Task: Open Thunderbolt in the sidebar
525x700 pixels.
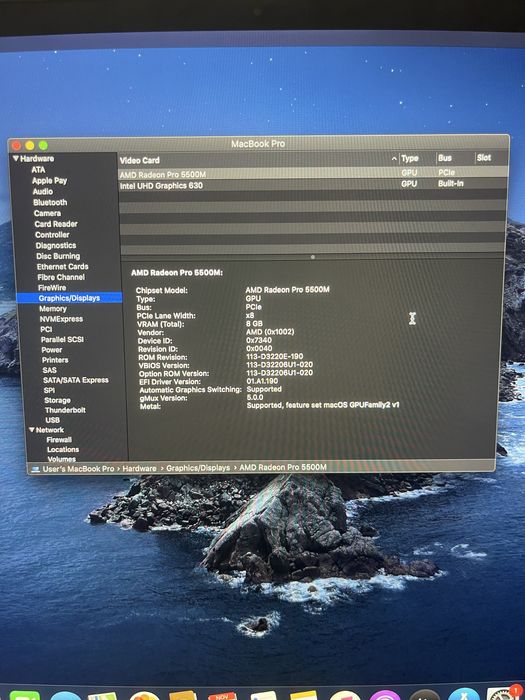Action: [x=65, y=410]
